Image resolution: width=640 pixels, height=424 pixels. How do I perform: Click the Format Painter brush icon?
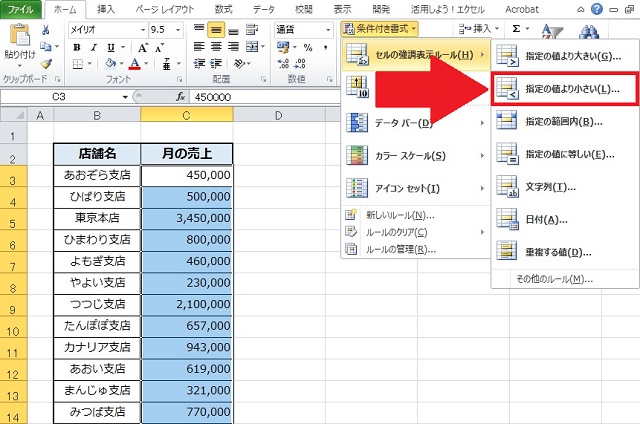click(x=46, y=63)
